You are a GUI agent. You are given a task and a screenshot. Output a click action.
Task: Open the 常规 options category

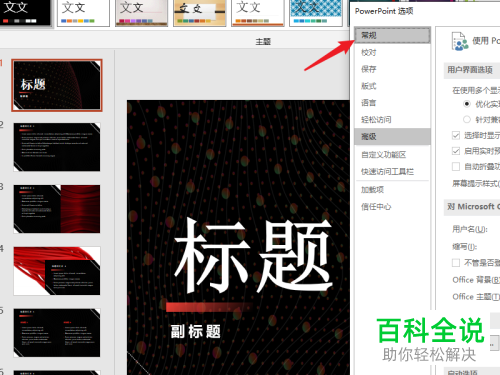coord(392,35)
